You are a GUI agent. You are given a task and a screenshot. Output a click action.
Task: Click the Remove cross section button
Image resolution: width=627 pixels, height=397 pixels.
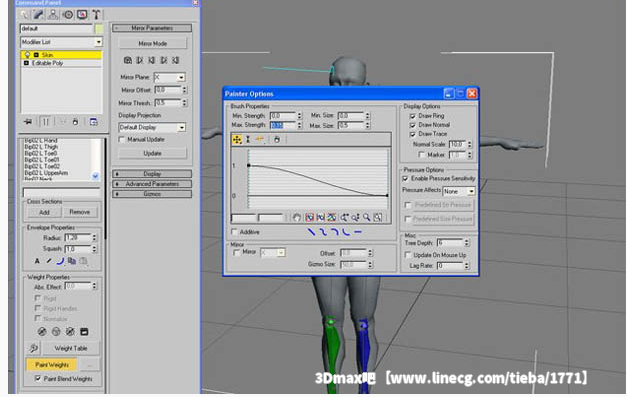pos(80,212)
